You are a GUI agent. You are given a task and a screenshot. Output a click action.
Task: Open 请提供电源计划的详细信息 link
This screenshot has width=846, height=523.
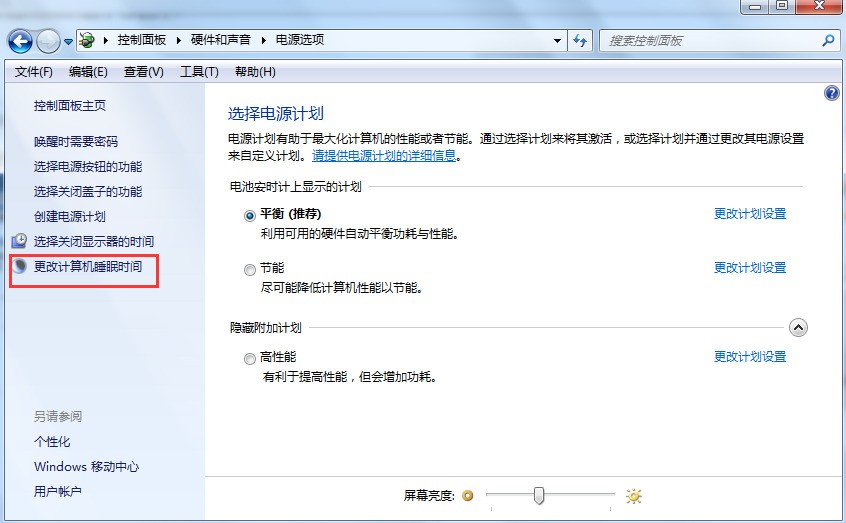[x=384, y=156]
